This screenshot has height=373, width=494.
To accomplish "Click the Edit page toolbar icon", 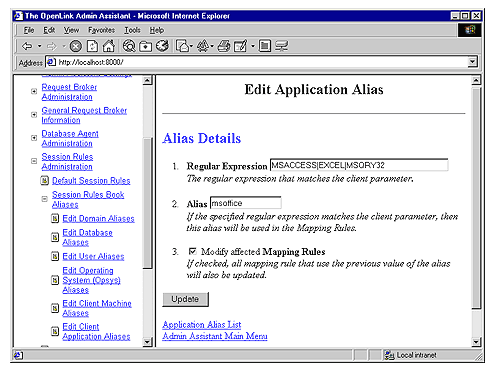I will tap(241, 46).
